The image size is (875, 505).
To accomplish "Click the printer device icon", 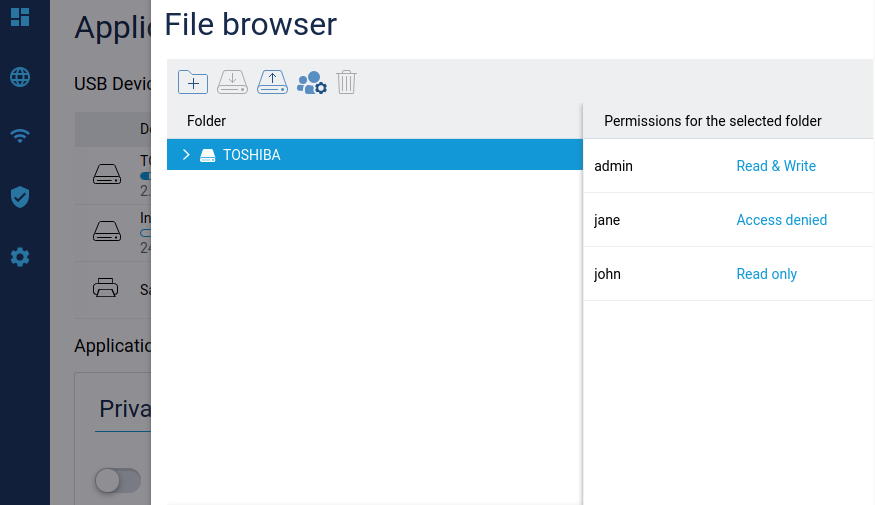I will click(x=106, y=289).
